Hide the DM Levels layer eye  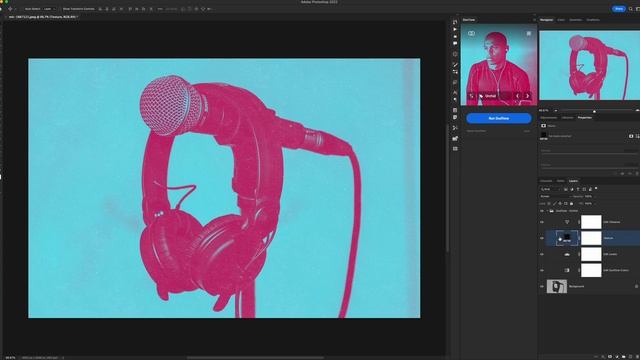[x=542, y=254]
